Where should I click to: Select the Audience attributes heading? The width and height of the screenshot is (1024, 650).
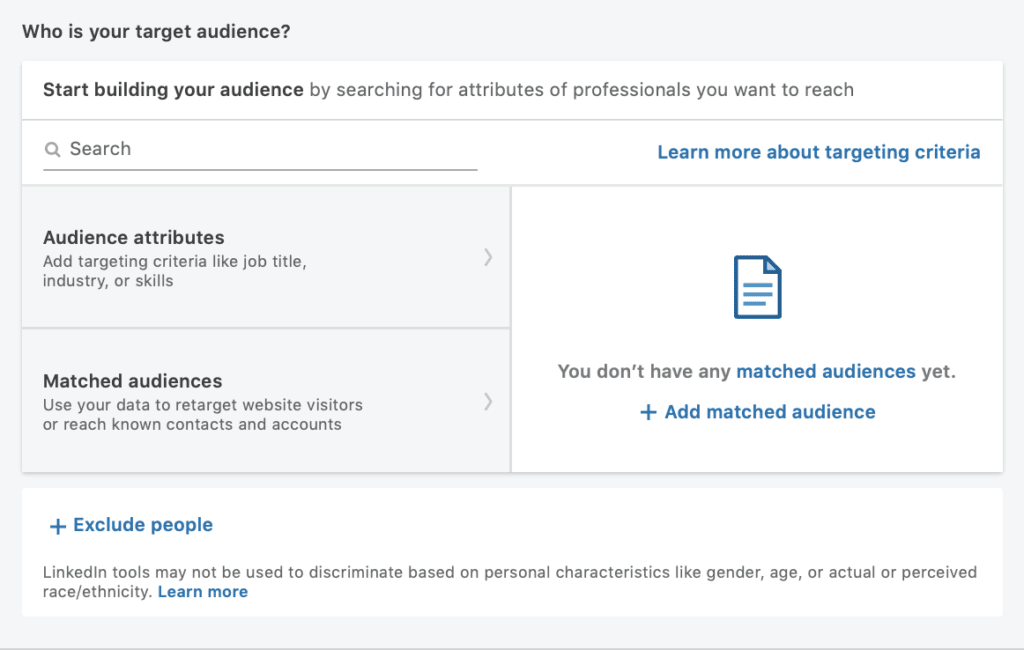(x=133, y=238)
